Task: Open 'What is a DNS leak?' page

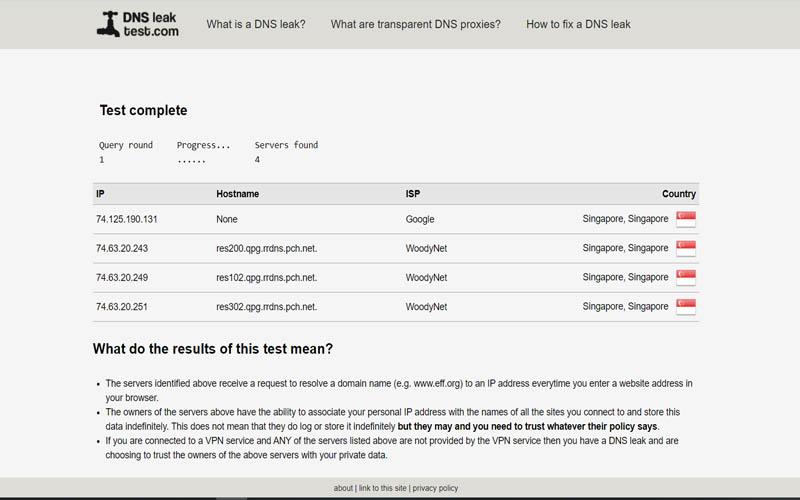Action: tap(256, 24)
